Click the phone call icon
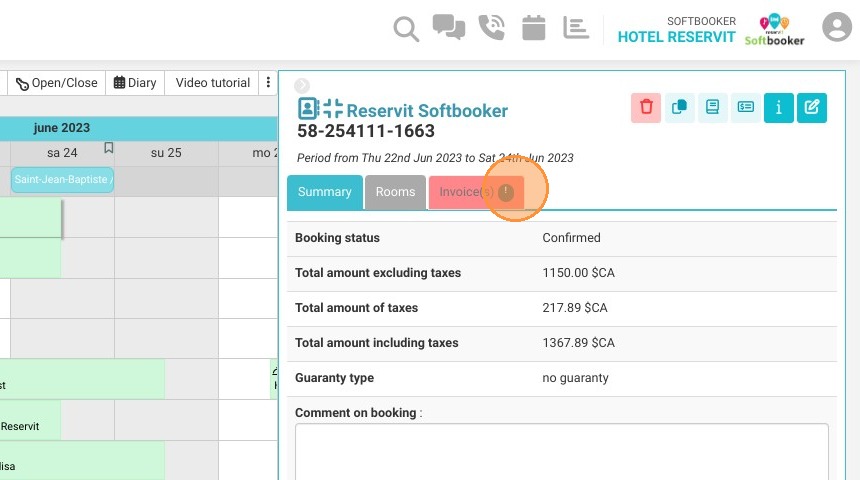The image size is (860, 480). (491, 27)
